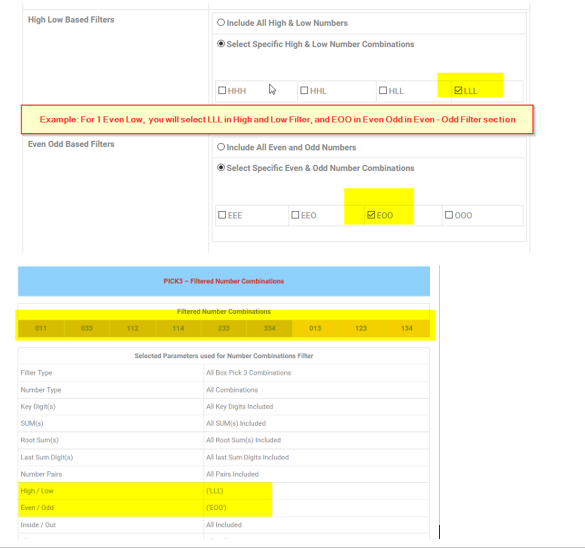The image size is (585, 548).
Task: Click the Number Type row label
Action: (x=41, y=390)
